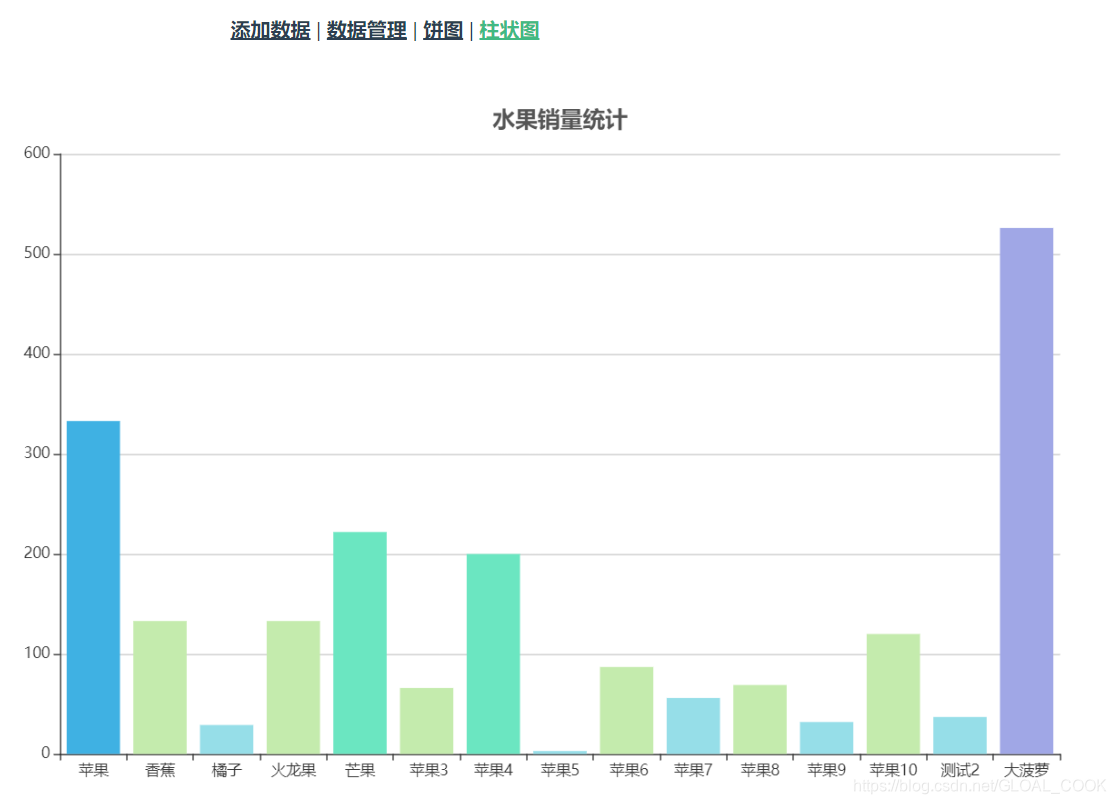
Task: Click the 大菠萝 x-axis label
Action: tap(1026, 770)
